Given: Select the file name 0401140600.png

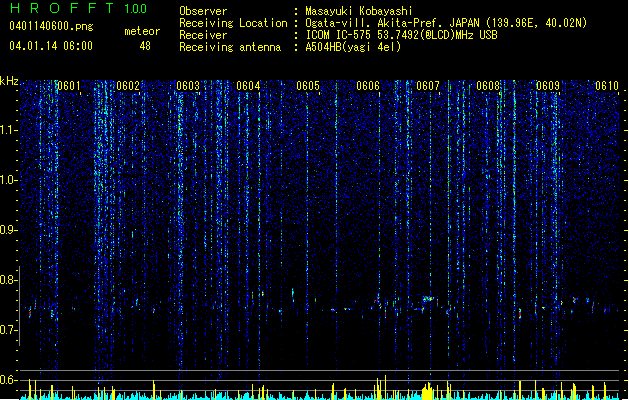Looking at the screenshot, I should click(x=51, y=27).
